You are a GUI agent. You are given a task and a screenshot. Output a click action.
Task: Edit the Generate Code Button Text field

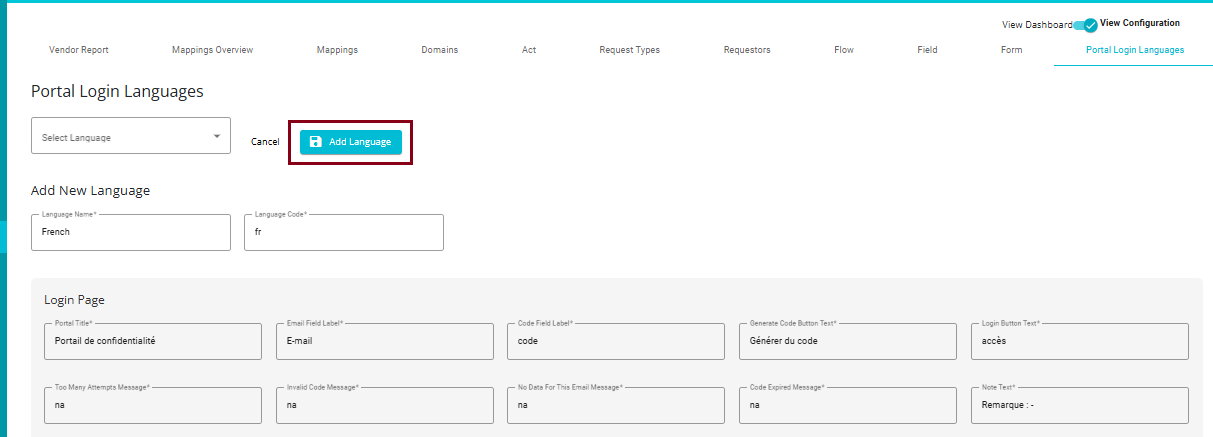pyautogui.click(x=847, y=341)
